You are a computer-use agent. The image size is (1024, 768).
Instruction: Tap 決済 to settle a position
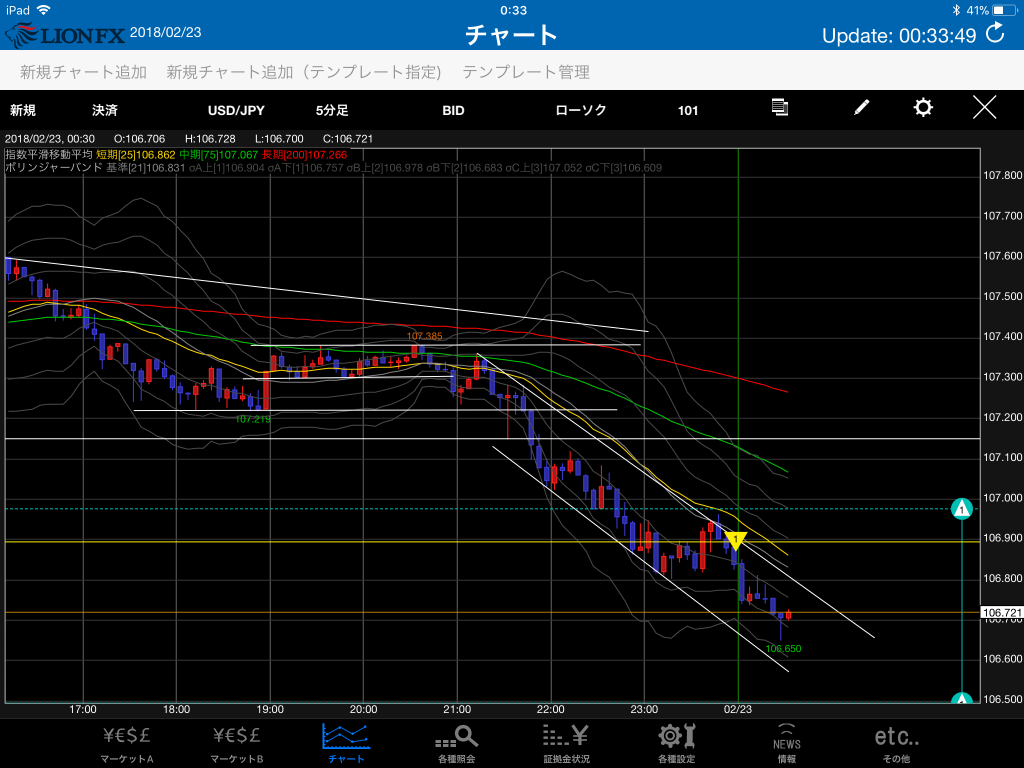(104, 110)
